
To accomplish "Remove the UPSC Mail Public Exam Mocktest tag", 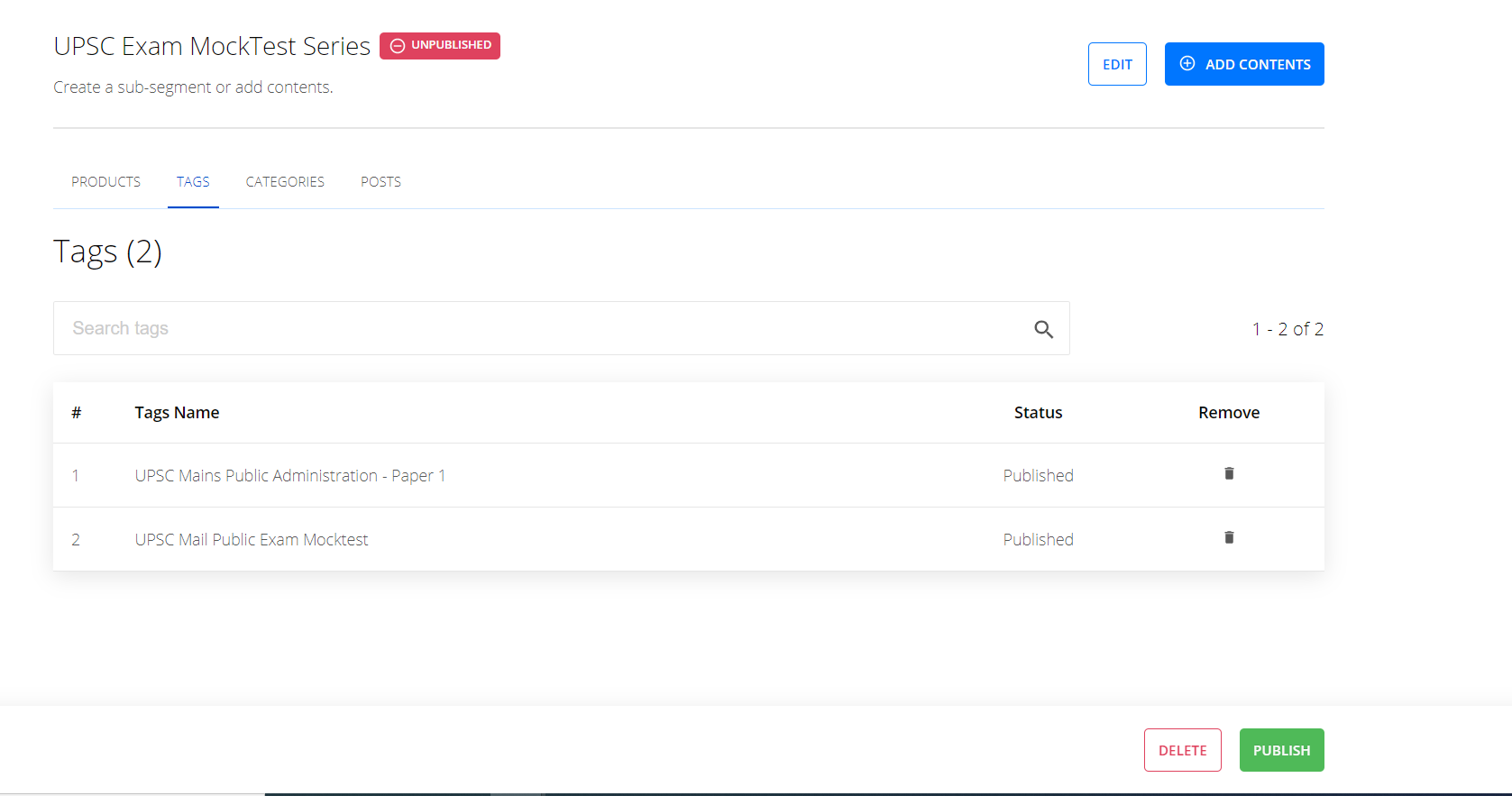I will (x=1229, y=537).
